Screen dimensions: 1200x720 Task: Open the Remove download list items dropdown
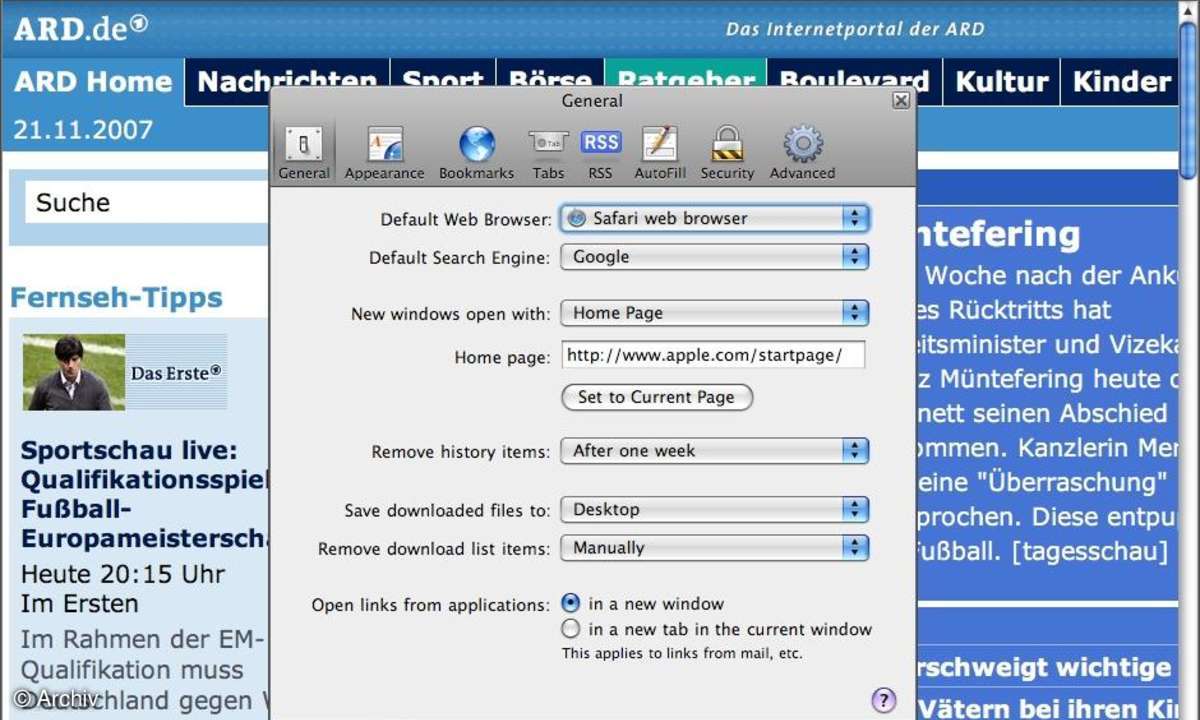(x=714, y=548)
